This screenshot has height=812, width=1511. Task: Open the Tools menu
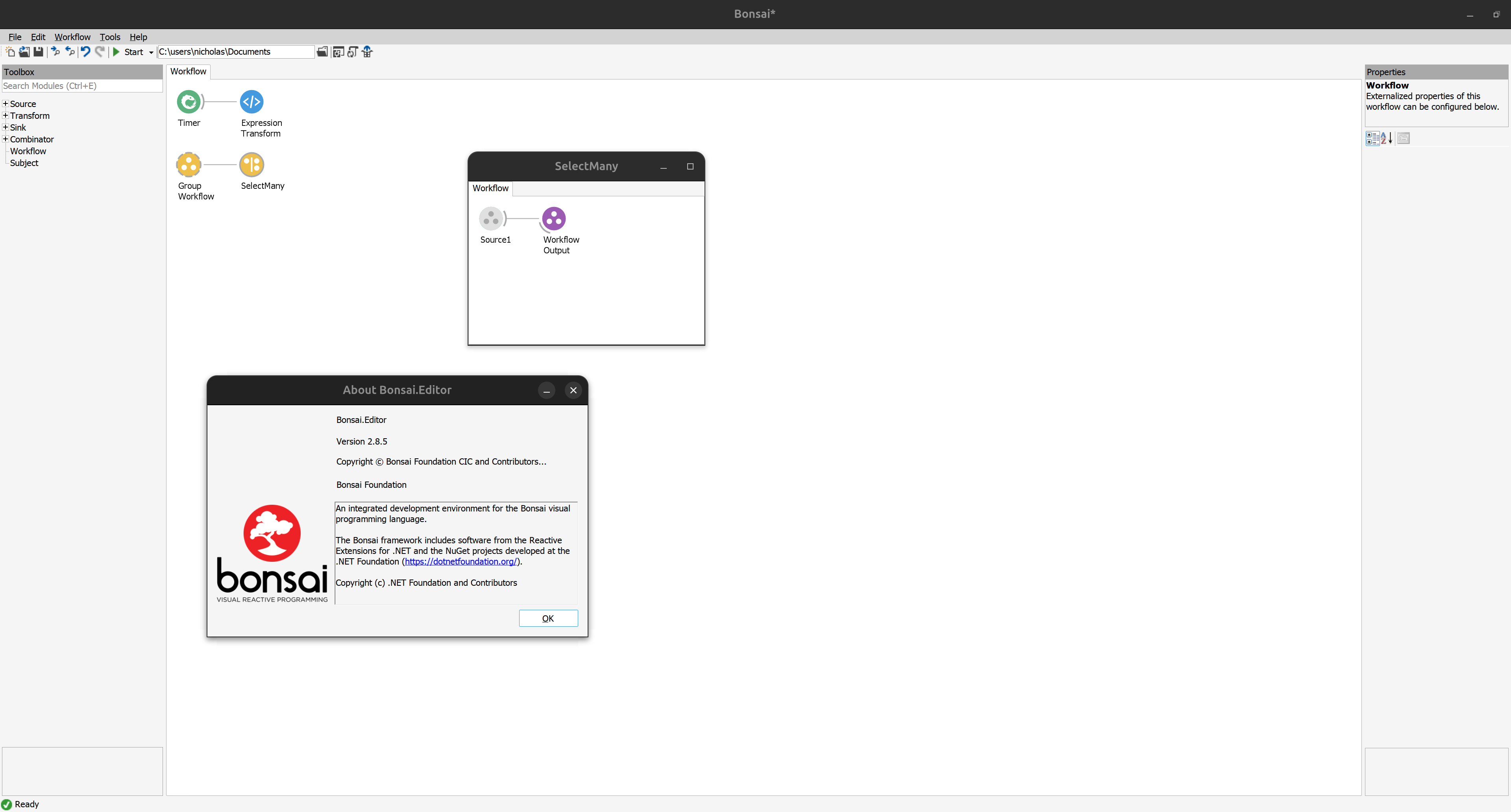[x=110, y=37]
